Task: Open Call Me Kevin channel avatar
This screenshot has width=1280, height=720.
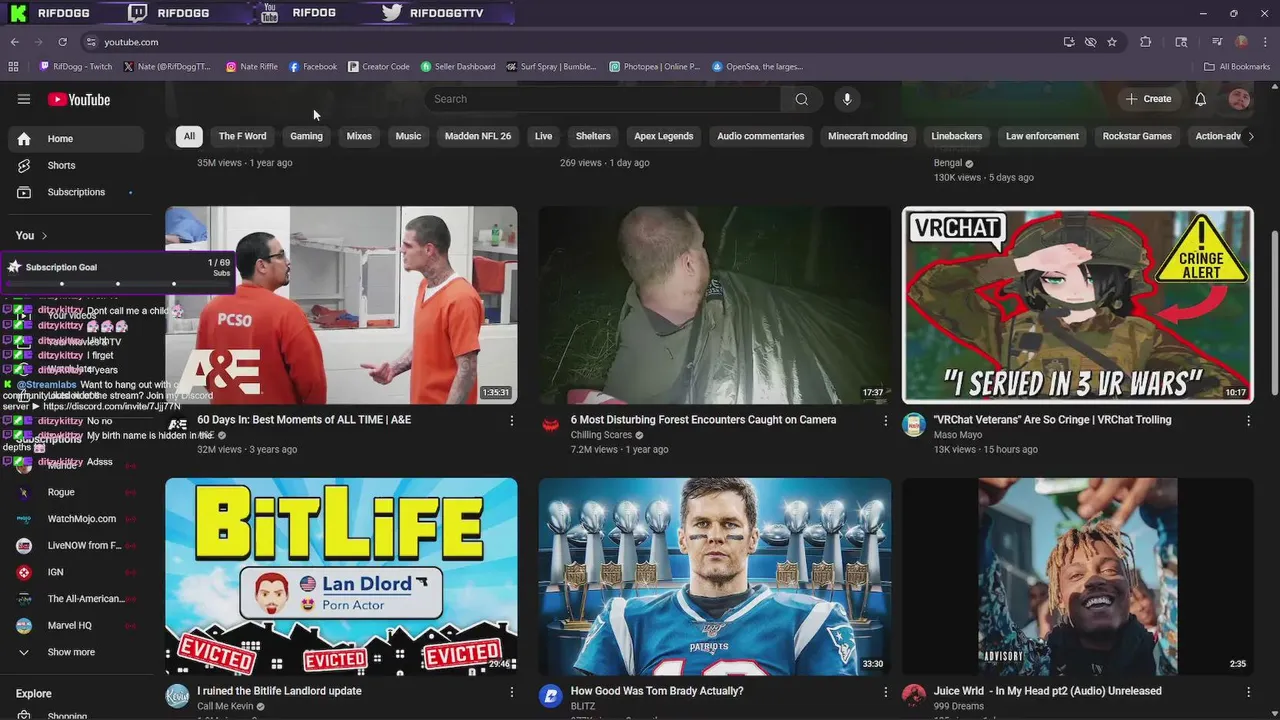Action: click(x=177, y=696)
